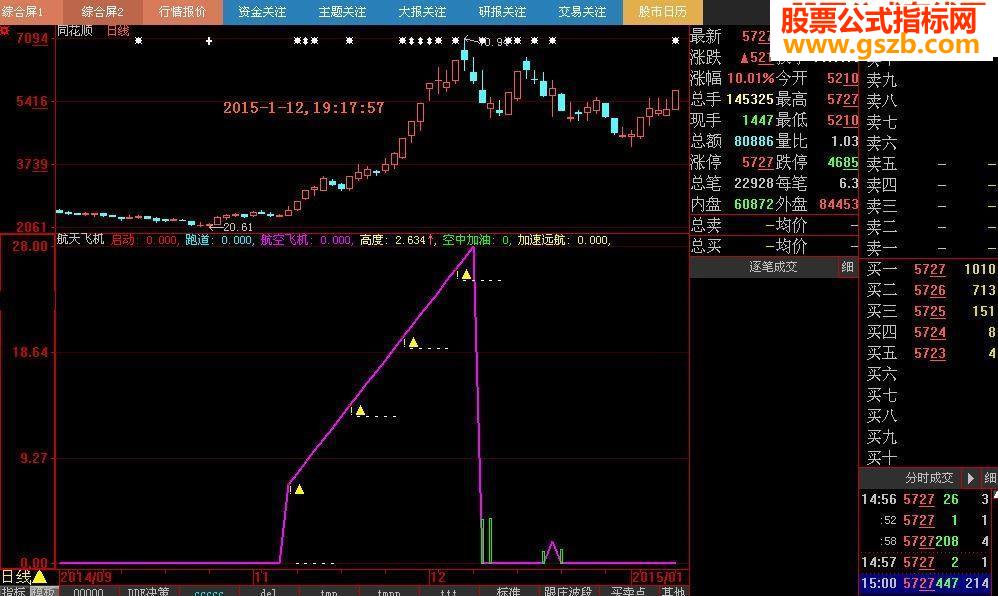Click the lowest yellow triangle signal marker
998x596 pixels.
coord(299,489)
